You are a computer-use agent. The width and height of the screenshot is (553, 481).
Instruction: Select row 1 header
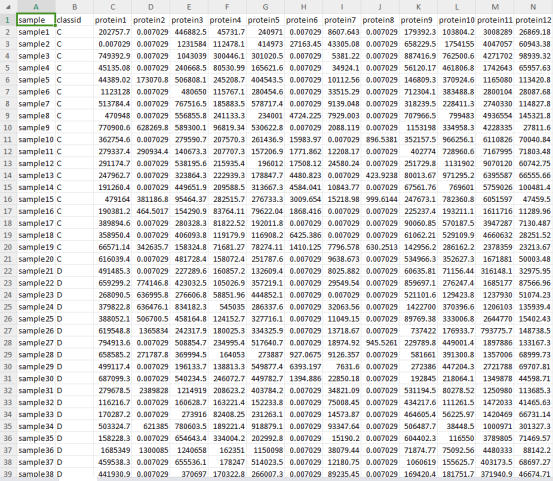8,20
